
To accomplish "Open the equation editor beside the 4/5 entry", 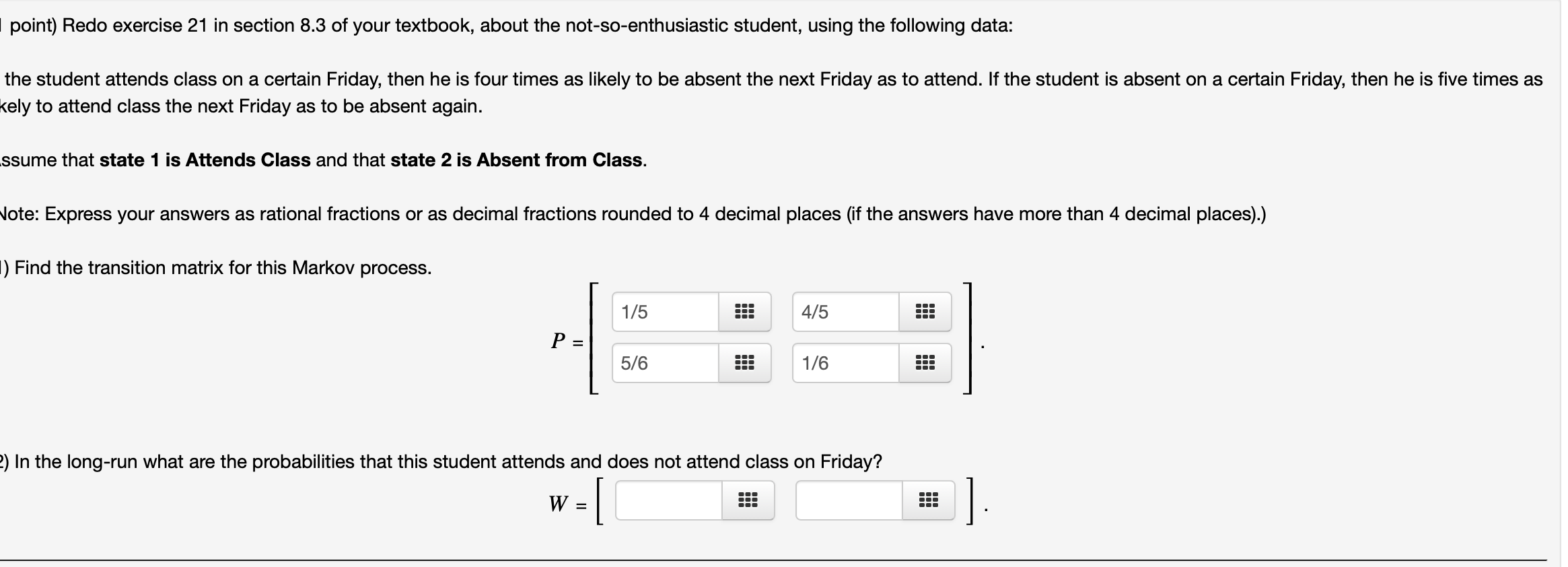I will [x=924, y=311].
